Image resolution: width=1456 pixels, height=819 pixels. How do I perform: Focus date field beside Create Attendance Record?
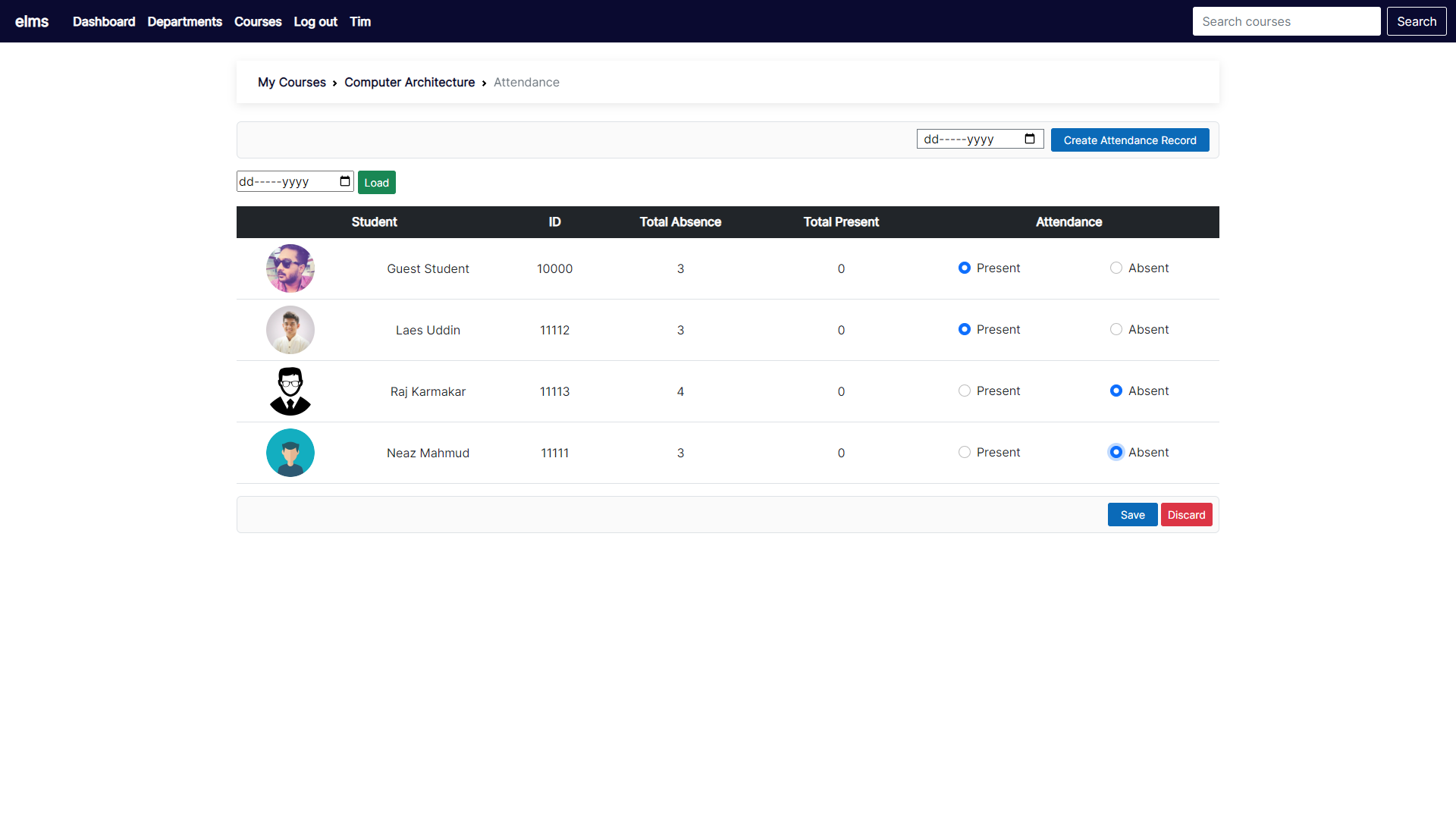(x=980, y=139)
